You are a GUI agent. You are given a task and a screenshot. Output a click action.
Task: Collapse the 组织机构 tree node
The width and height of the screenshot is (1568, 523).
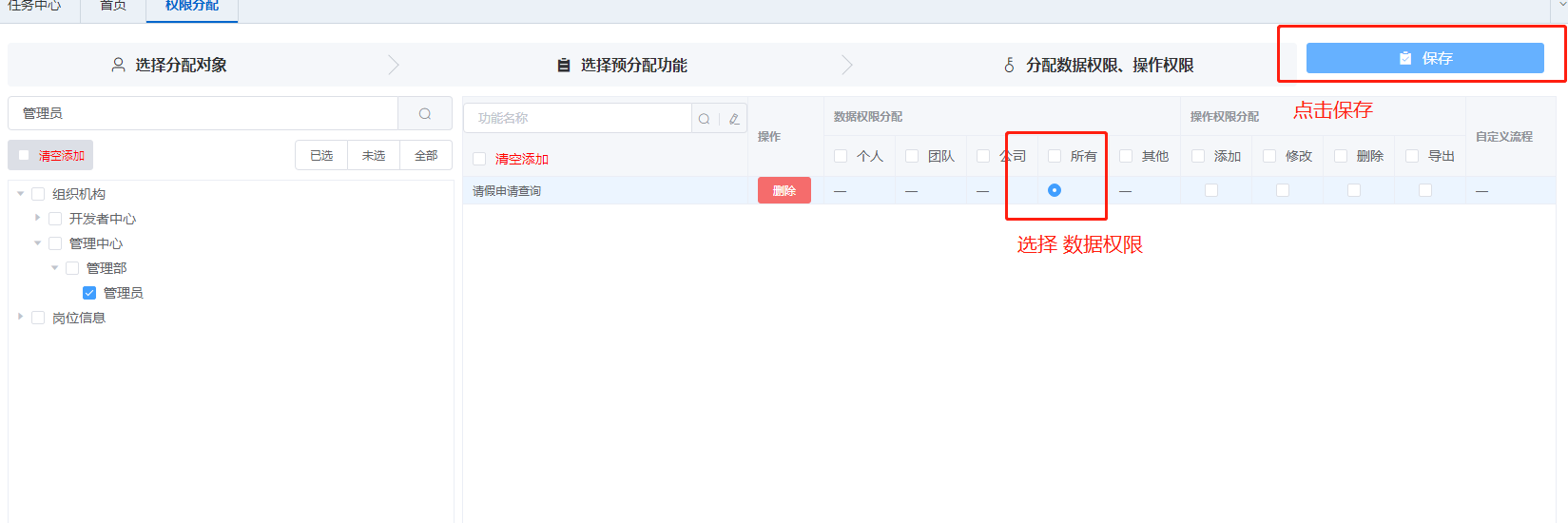(21, 194)
